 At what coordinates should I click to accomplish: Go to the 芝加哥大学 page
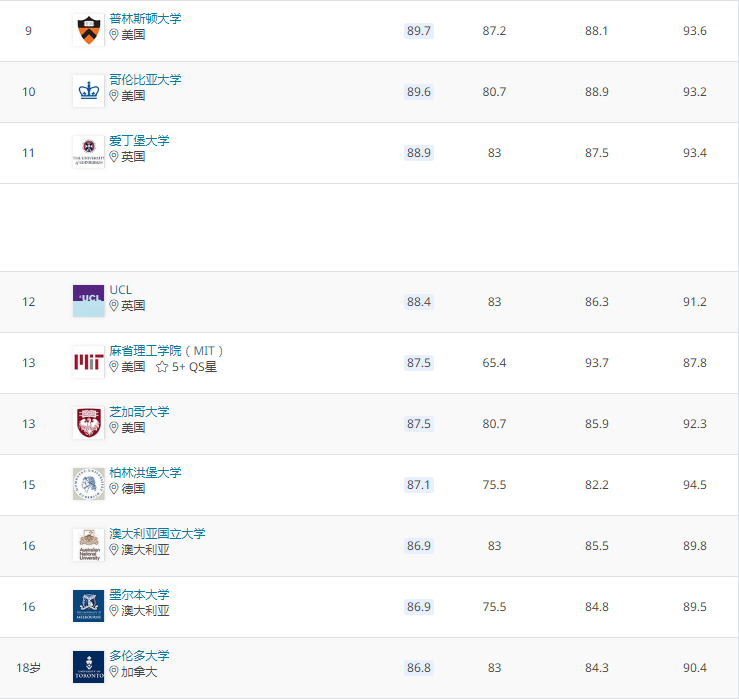click(x=139, y=412)
